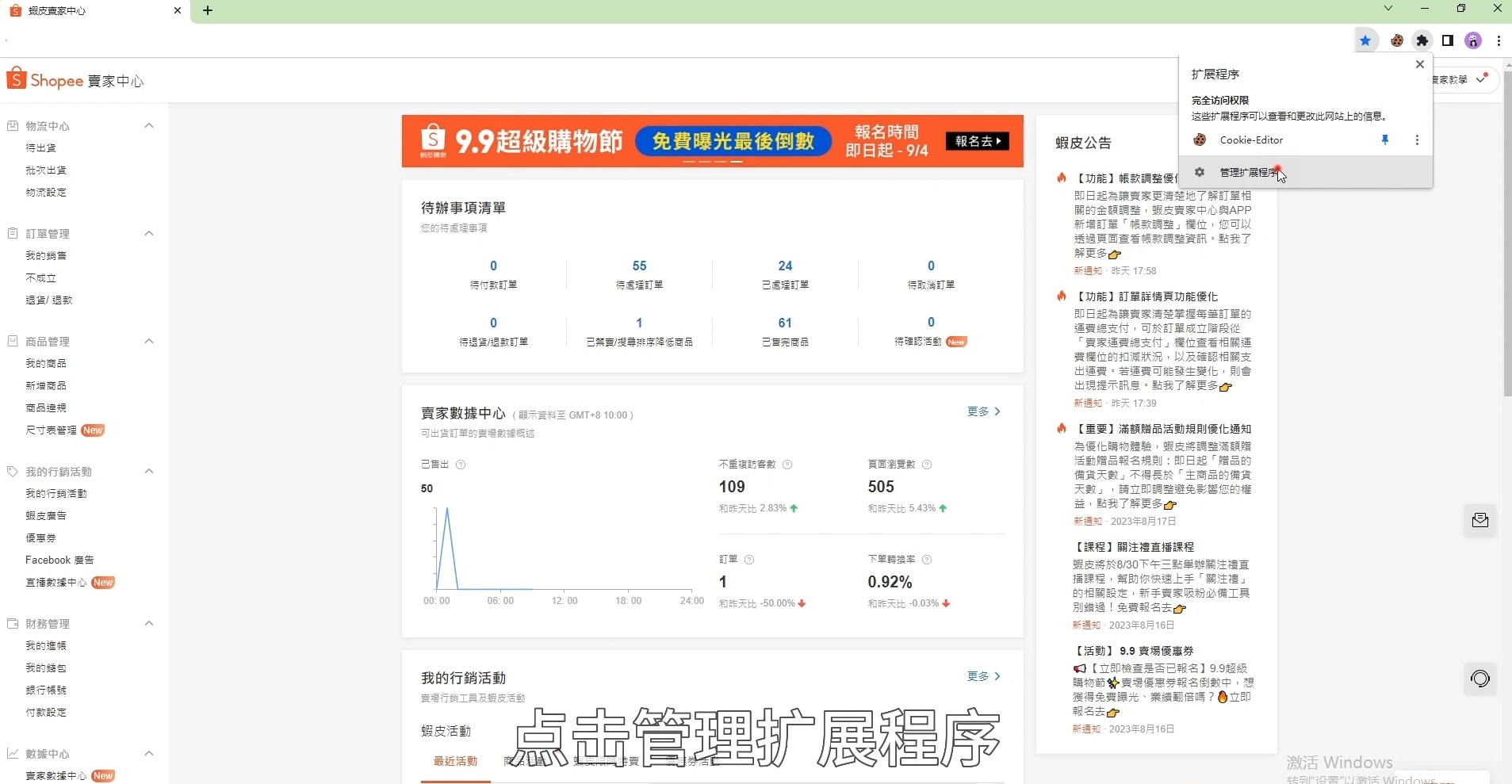The height and width of the screenshot is (784, 1512).
Task: Click the puzzle-piece extensions icon
Action: (x=1422, y=40)
